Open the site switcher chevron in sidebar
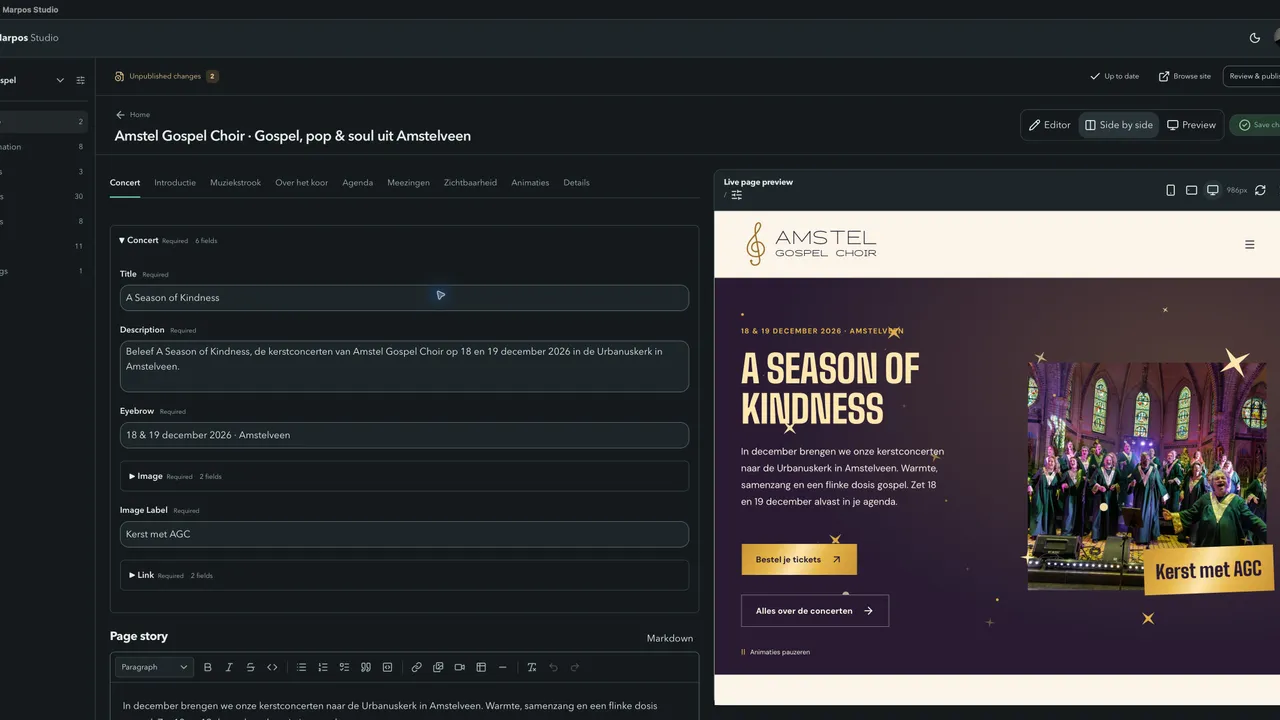This screenshot has height=720, width=1280. [60, 80]
